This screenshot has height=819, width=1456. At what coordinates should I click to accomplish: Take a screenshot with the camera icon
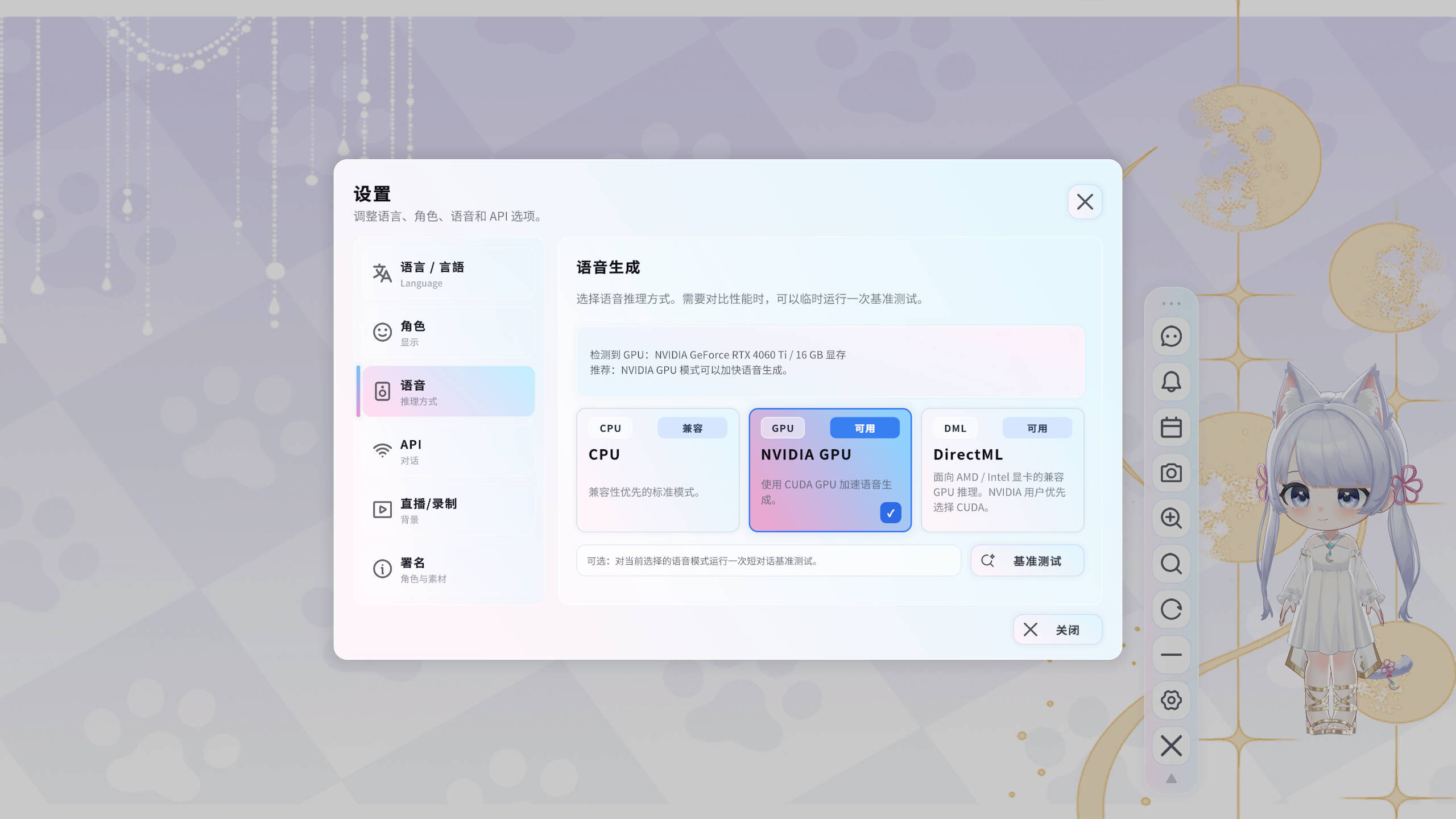pos(1171,473)
